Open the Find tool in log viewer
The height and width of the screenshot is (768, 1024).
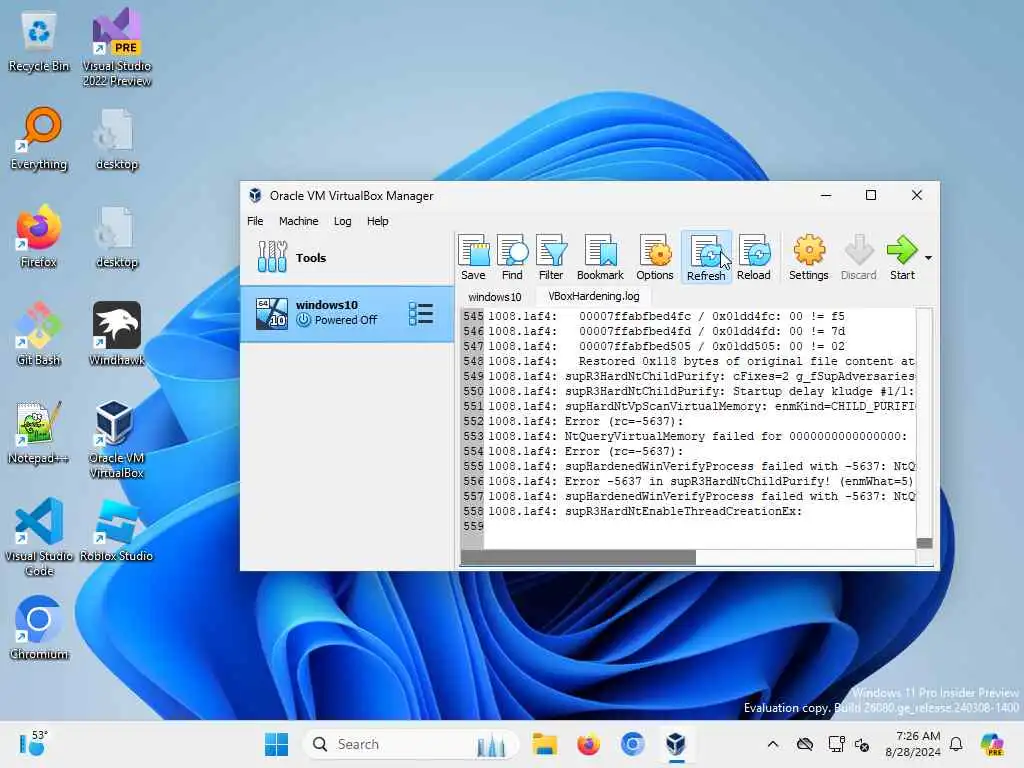pyautogui.click(x=512, y=257)
